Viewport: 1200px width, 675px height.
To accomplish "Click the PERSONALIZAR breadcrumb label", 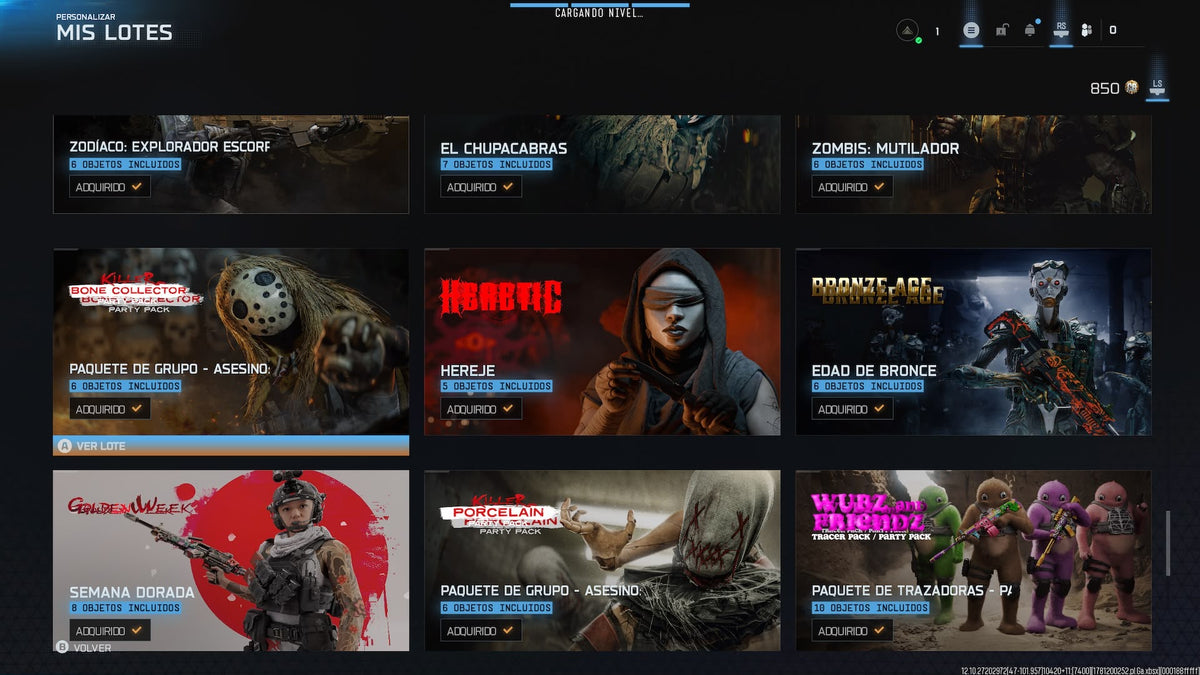I will (x=85, y=17).
